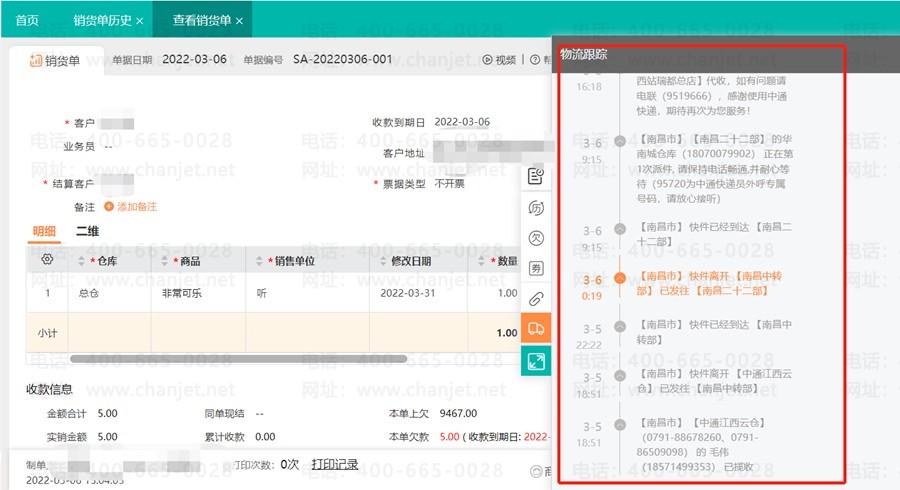This screenshot has width=900, height=490.
Task: Open the 欠 arrears sidebar icon
Action: click(536, 238)
